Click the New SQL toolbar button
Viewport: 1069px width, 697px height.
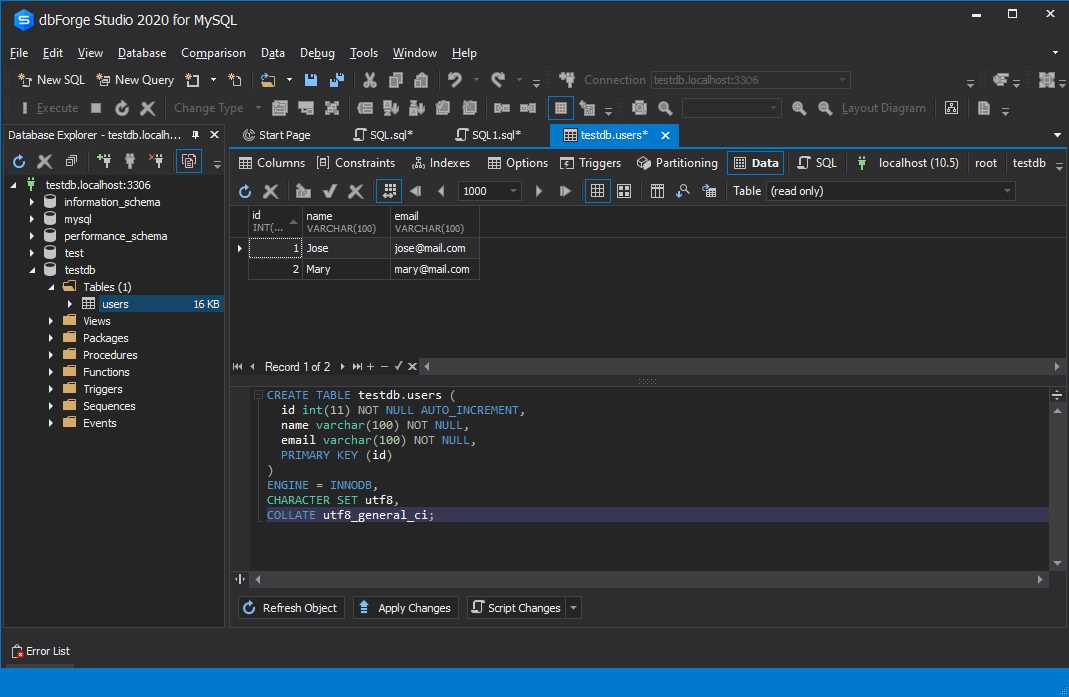[51, 80]
